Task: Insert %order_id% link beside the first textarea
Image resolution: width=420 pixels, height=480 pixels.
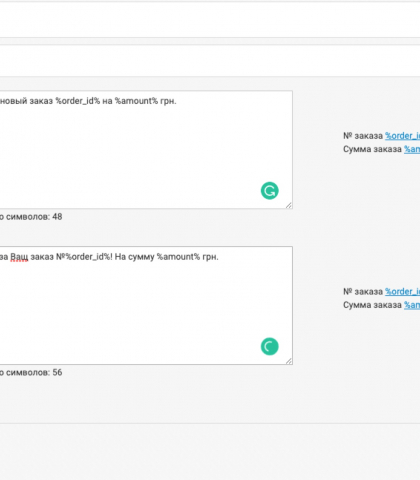Action: tap(402, 136)
